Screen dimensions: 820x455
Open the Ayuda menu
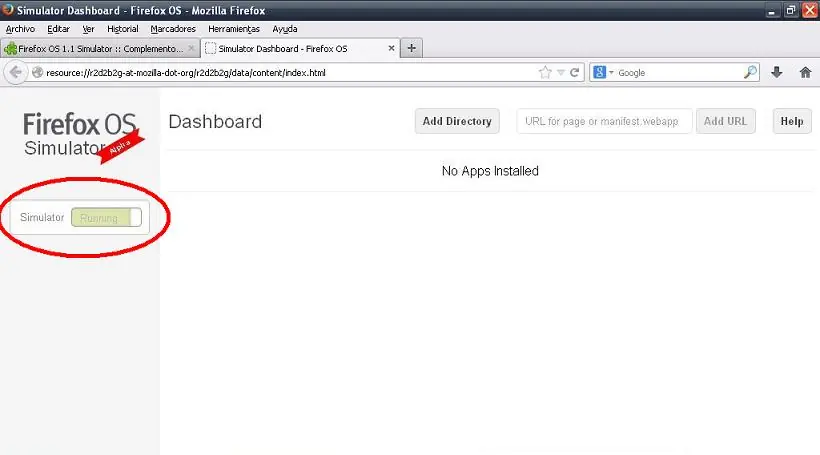[284, 29]
